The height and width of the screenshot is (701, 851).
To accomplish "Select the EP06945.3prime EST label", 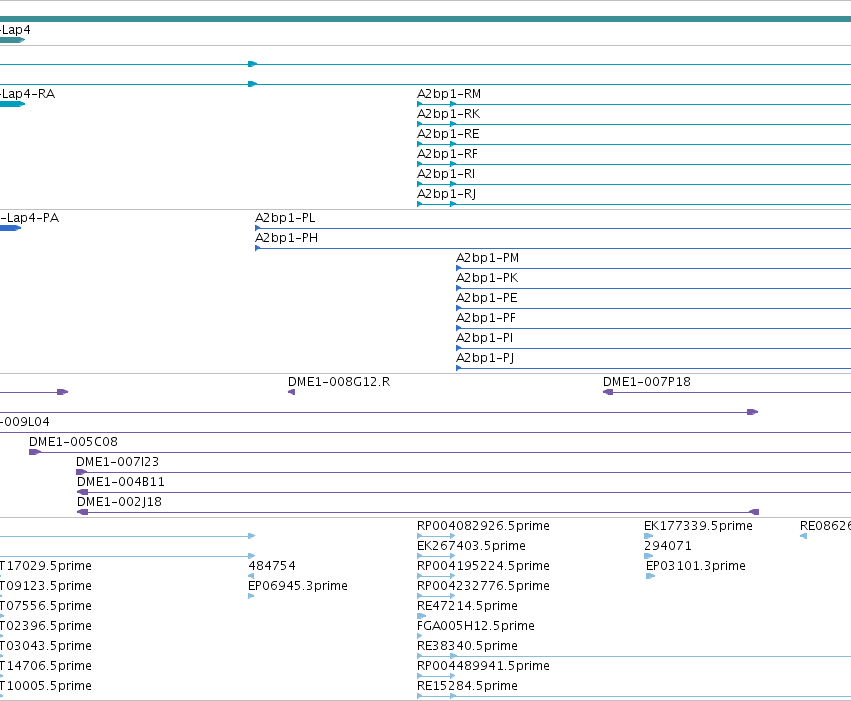I will point(297,587).
